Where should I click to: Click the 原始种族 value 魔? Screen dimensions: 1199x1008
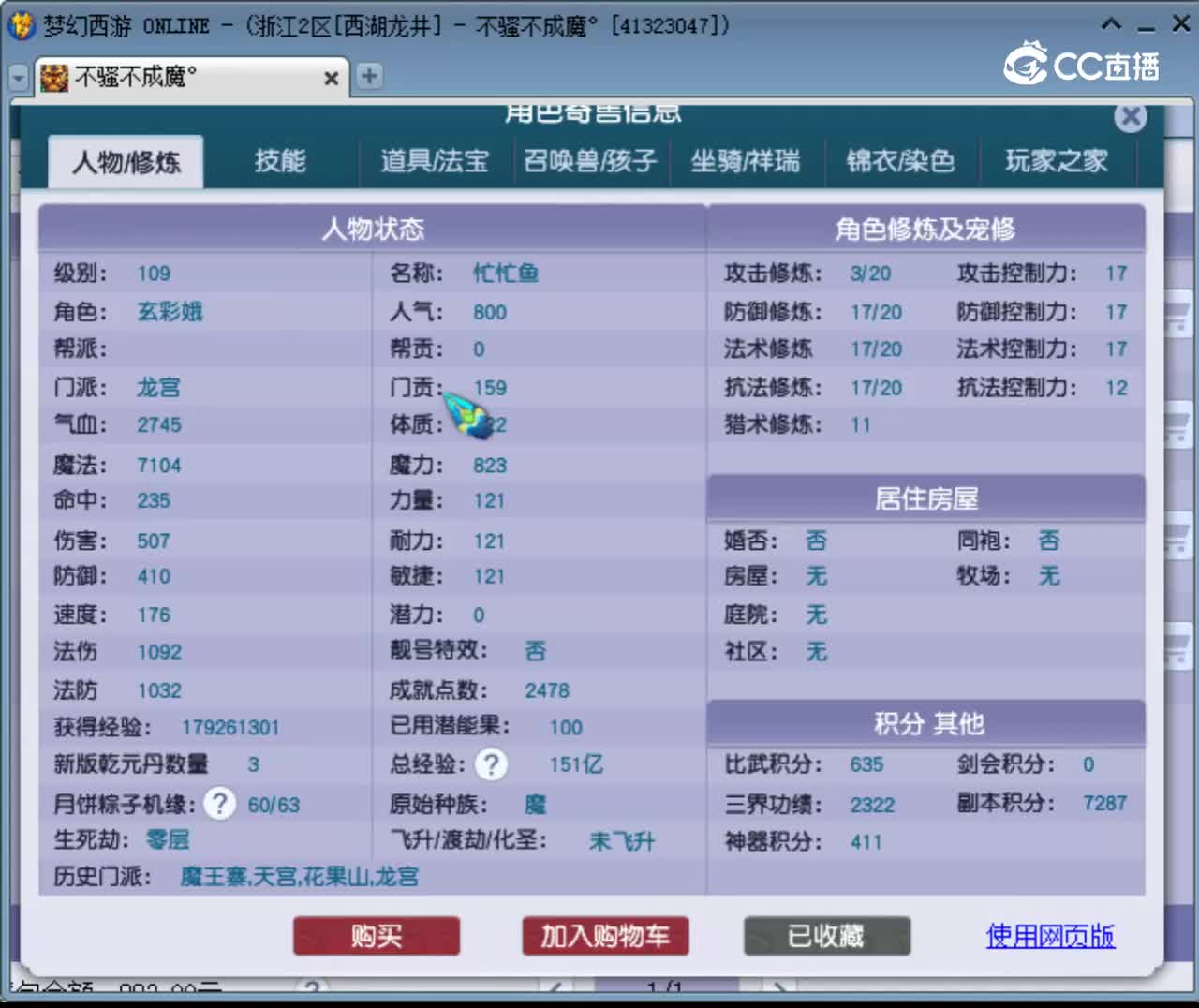pos(536,804)
